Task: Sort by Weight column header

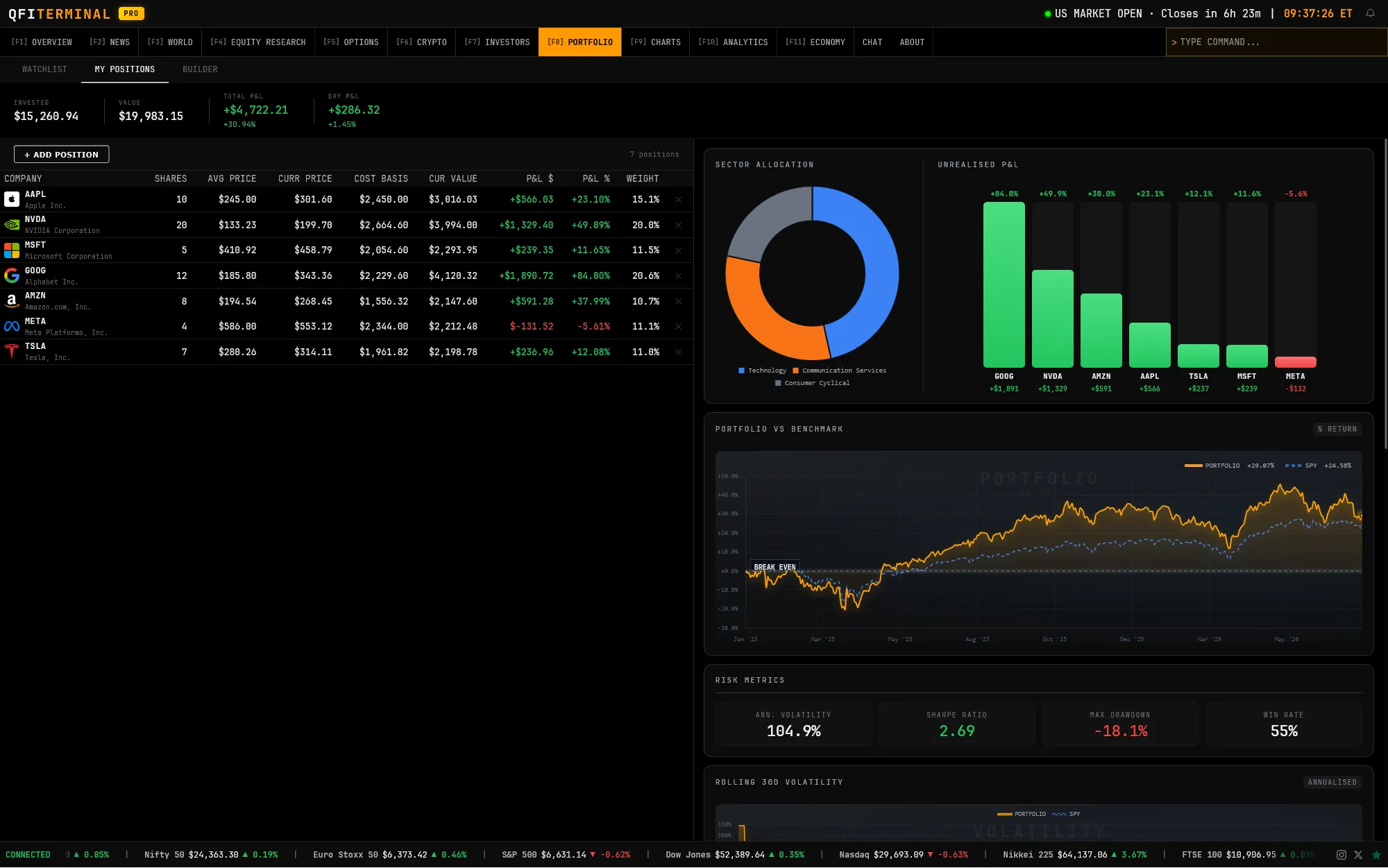Action: [643, 179]
